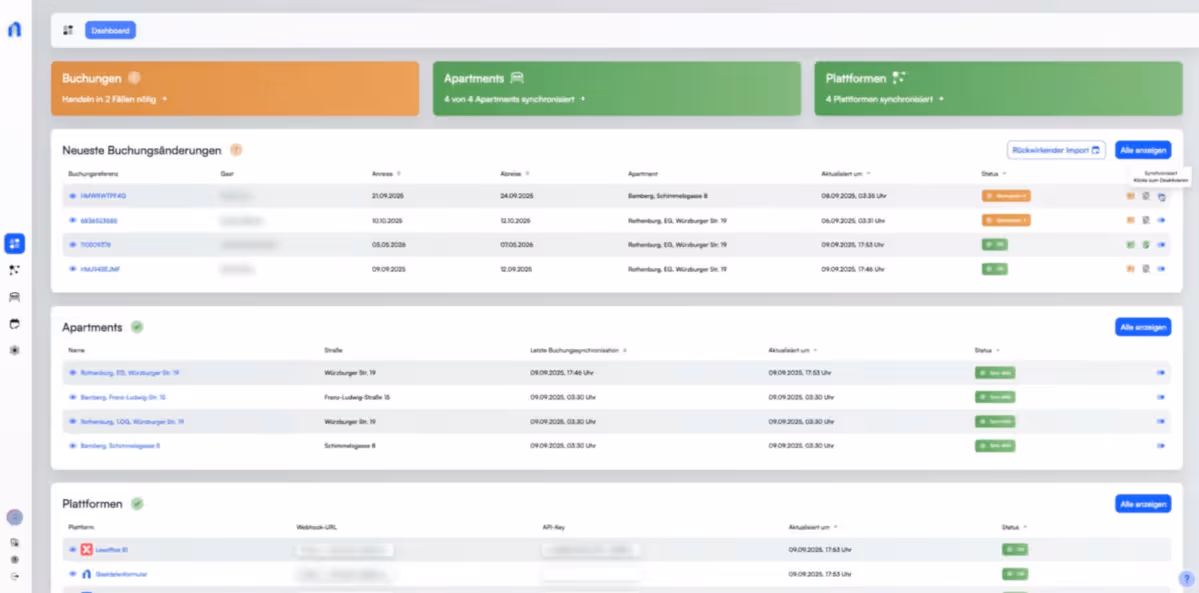Click the screen icon below the user avatar
The width and height of the screenshot is (1199, 593).
click(15, 542)
